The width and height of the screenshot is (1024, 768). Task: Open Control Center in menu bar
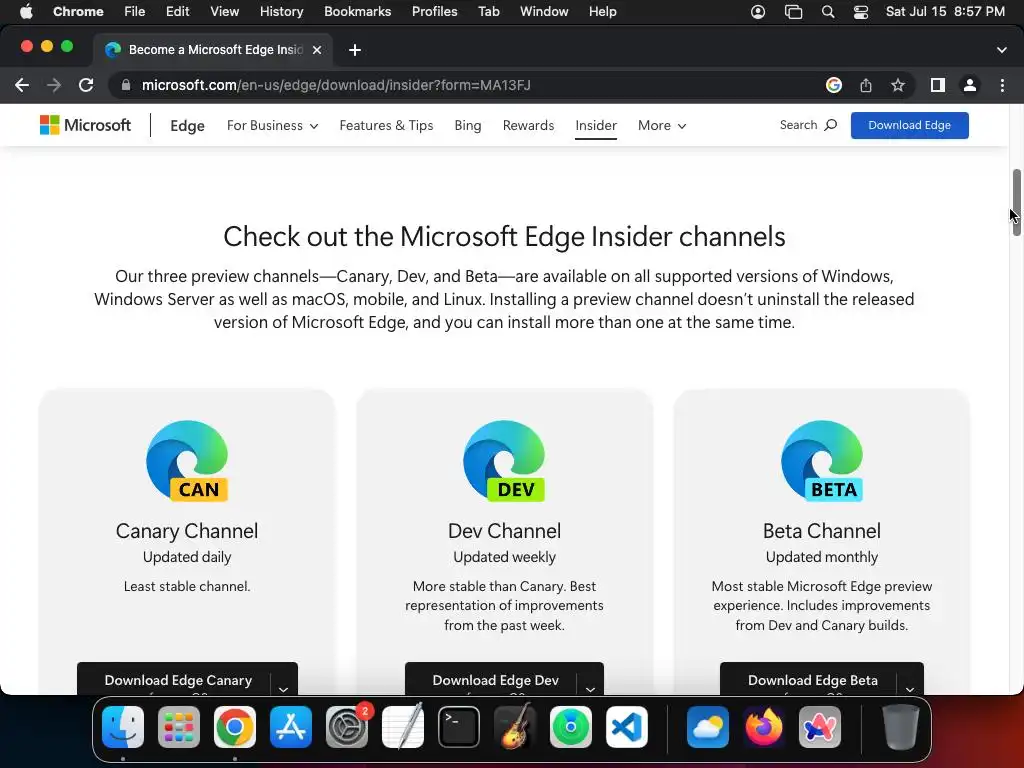[x=861, y=12]
